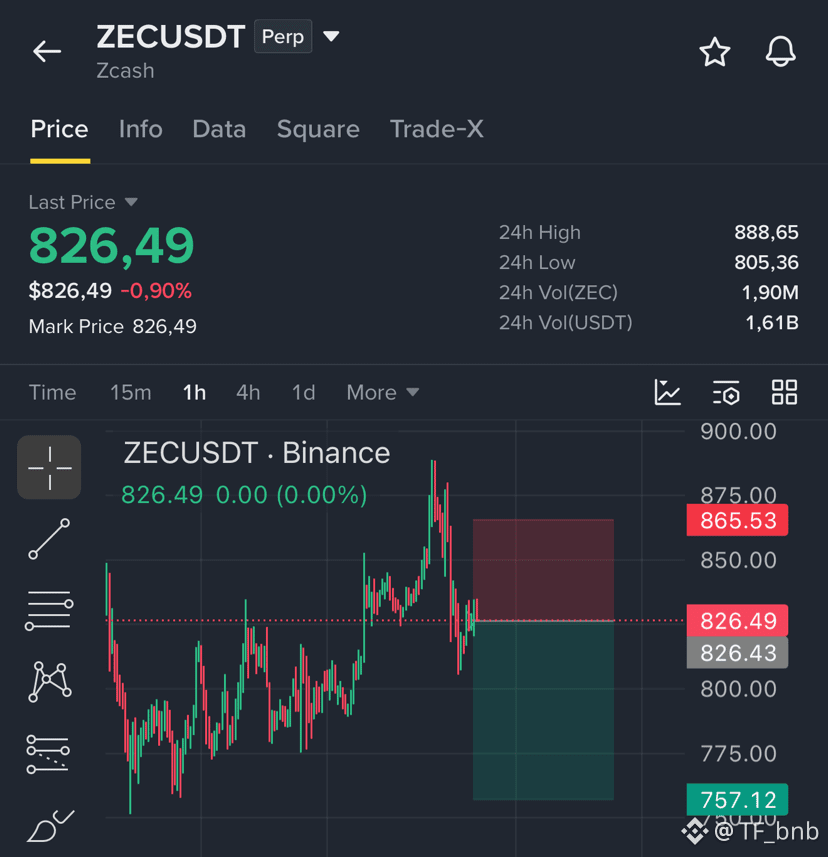Open chart indicators icon
This screenshot has width=828, height=857.
pyautogui.click(x=667, y=392)
